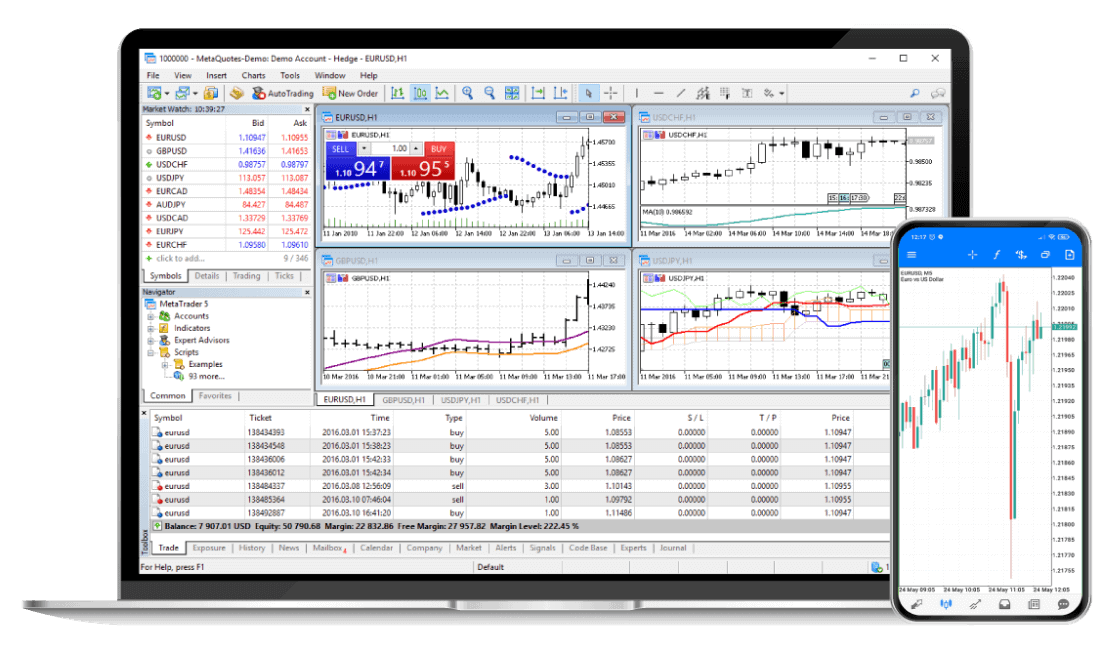The height and width of the screenshot is (650, 1100).
Task: Switch to the Ticks tab in Market Watch
Action: (284, 276)
